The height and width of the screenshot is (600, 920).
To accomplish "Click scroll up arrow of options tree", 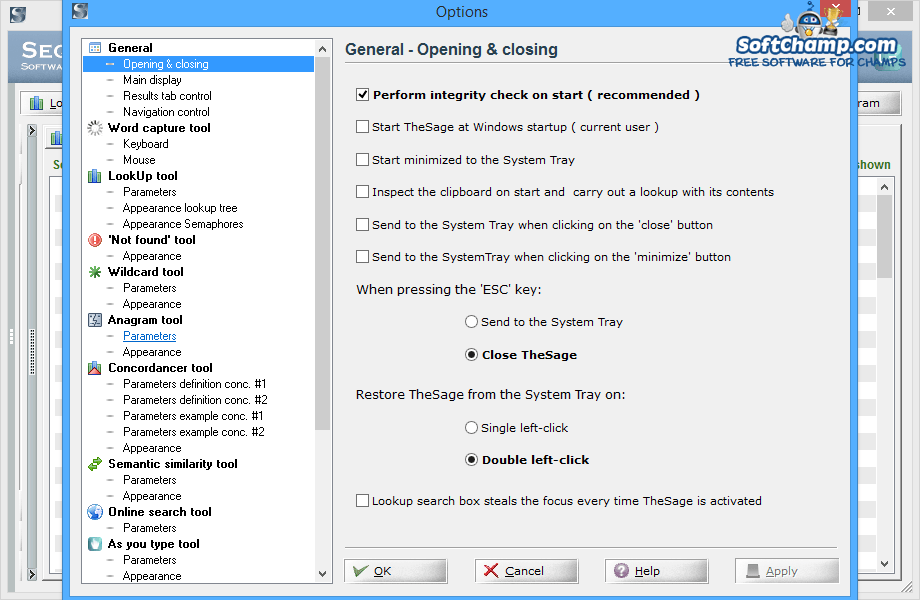I will click(322, 49).
